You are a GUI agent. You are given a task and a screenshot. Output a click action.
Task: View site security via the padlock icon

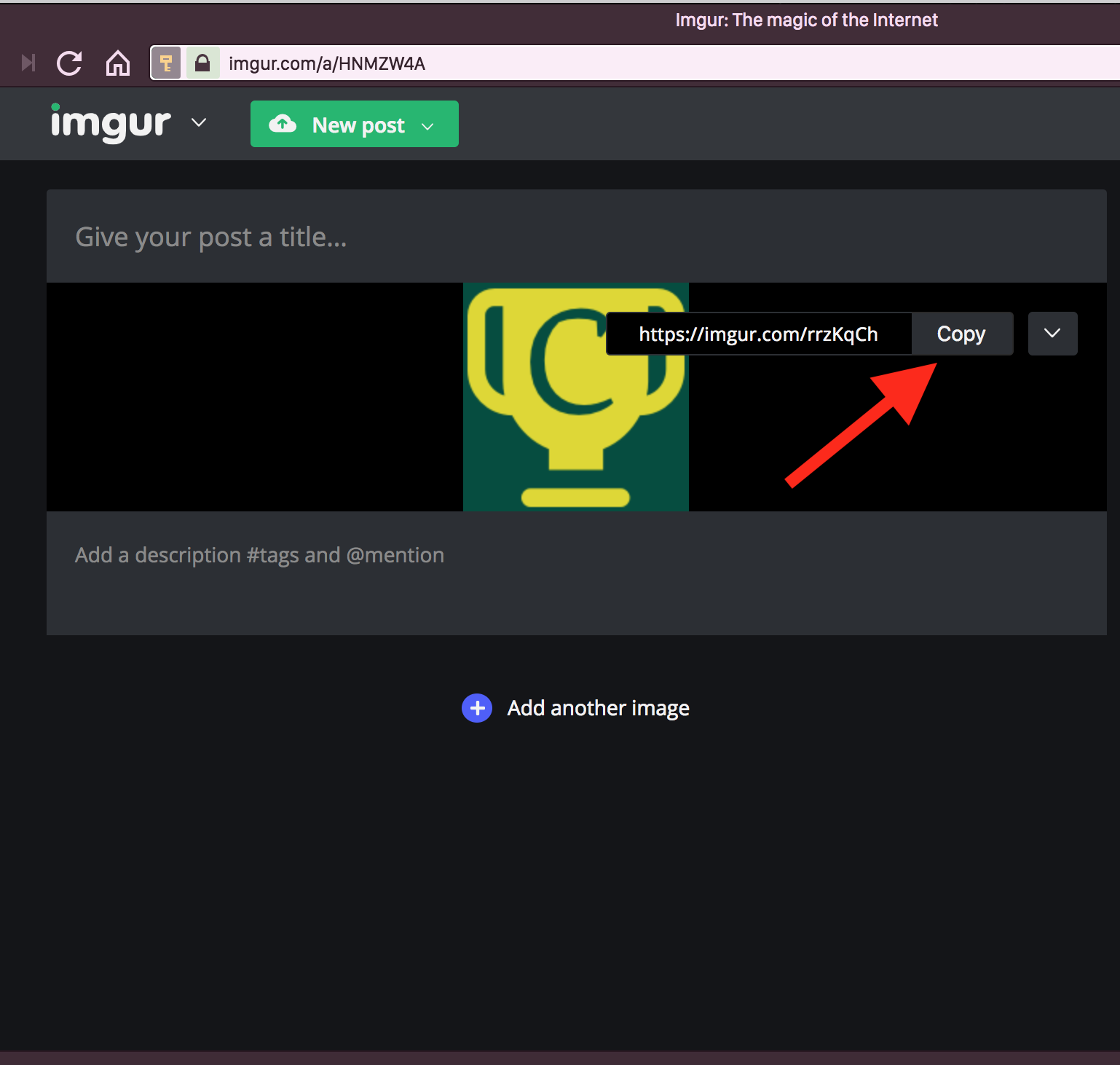tap(202, 63)
